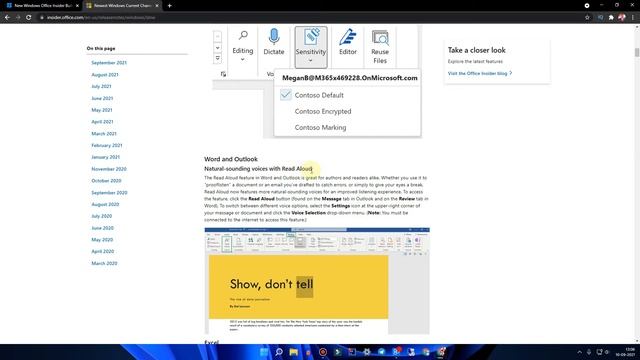Jump to September 2020 section
The height and width of the screenshot is (360, 640).
tap(109, 193)
